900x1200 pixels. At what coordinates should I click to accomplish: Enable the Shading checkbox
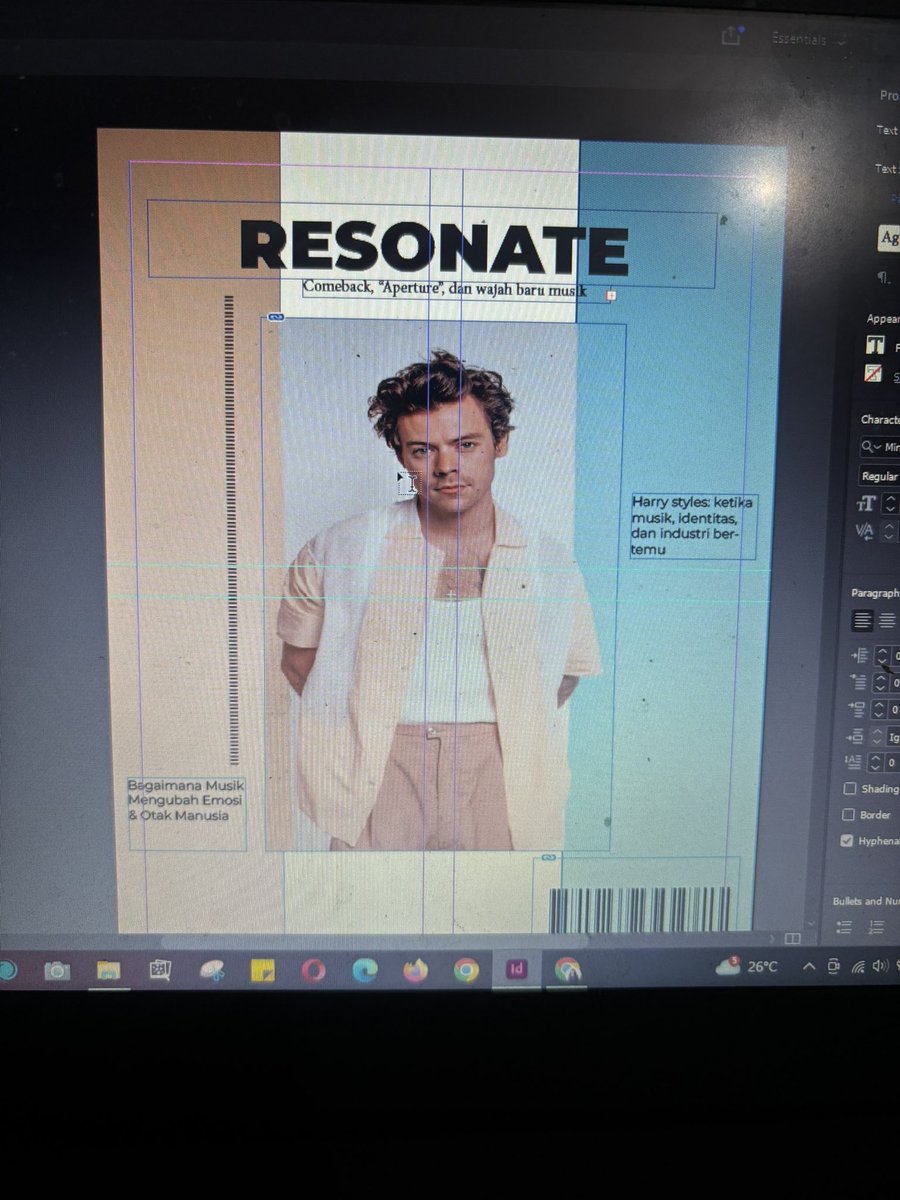click(x=849, y=789)
